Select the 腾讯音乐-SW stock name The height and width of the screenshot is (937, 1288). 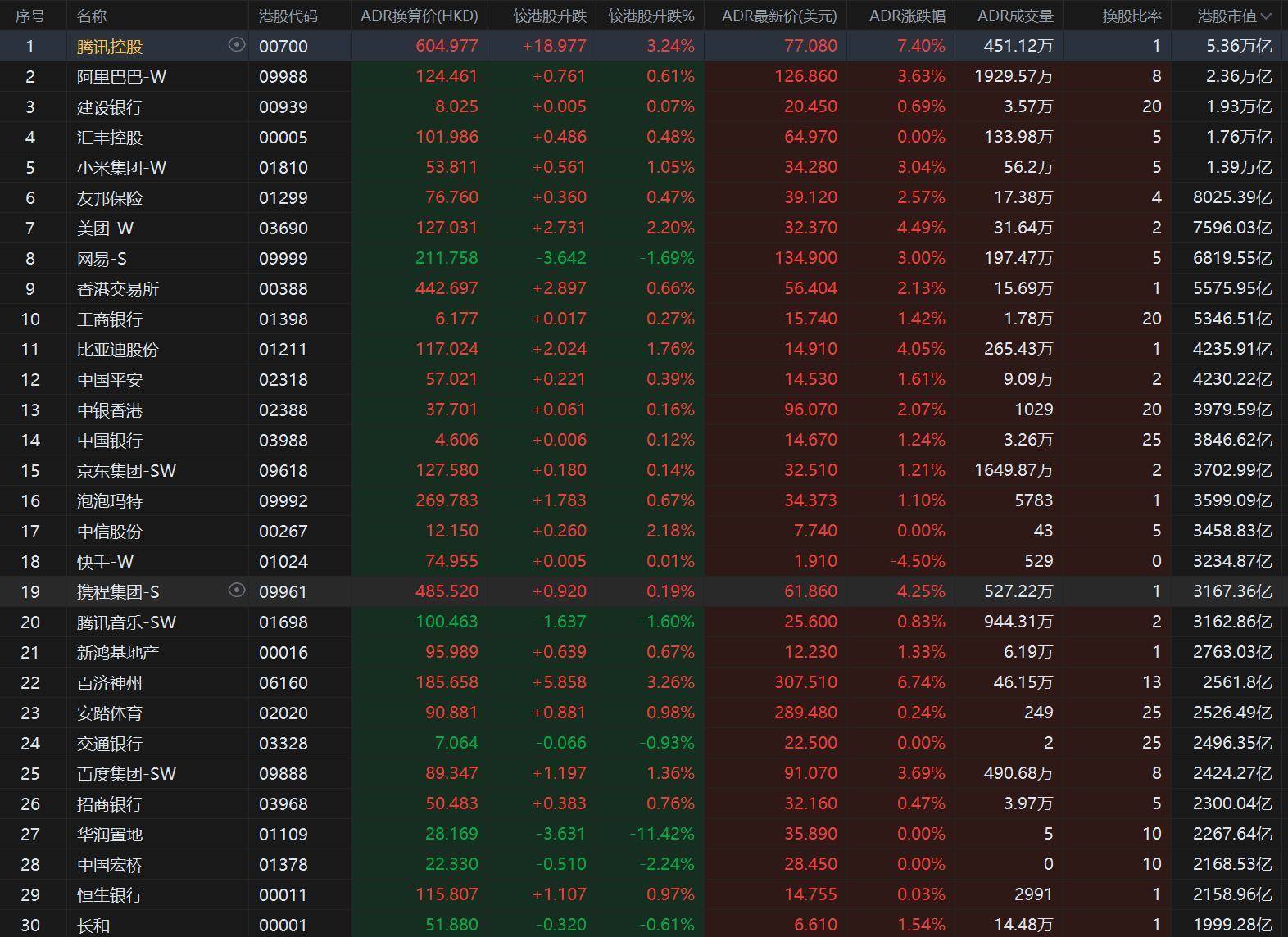coord(126,622)
